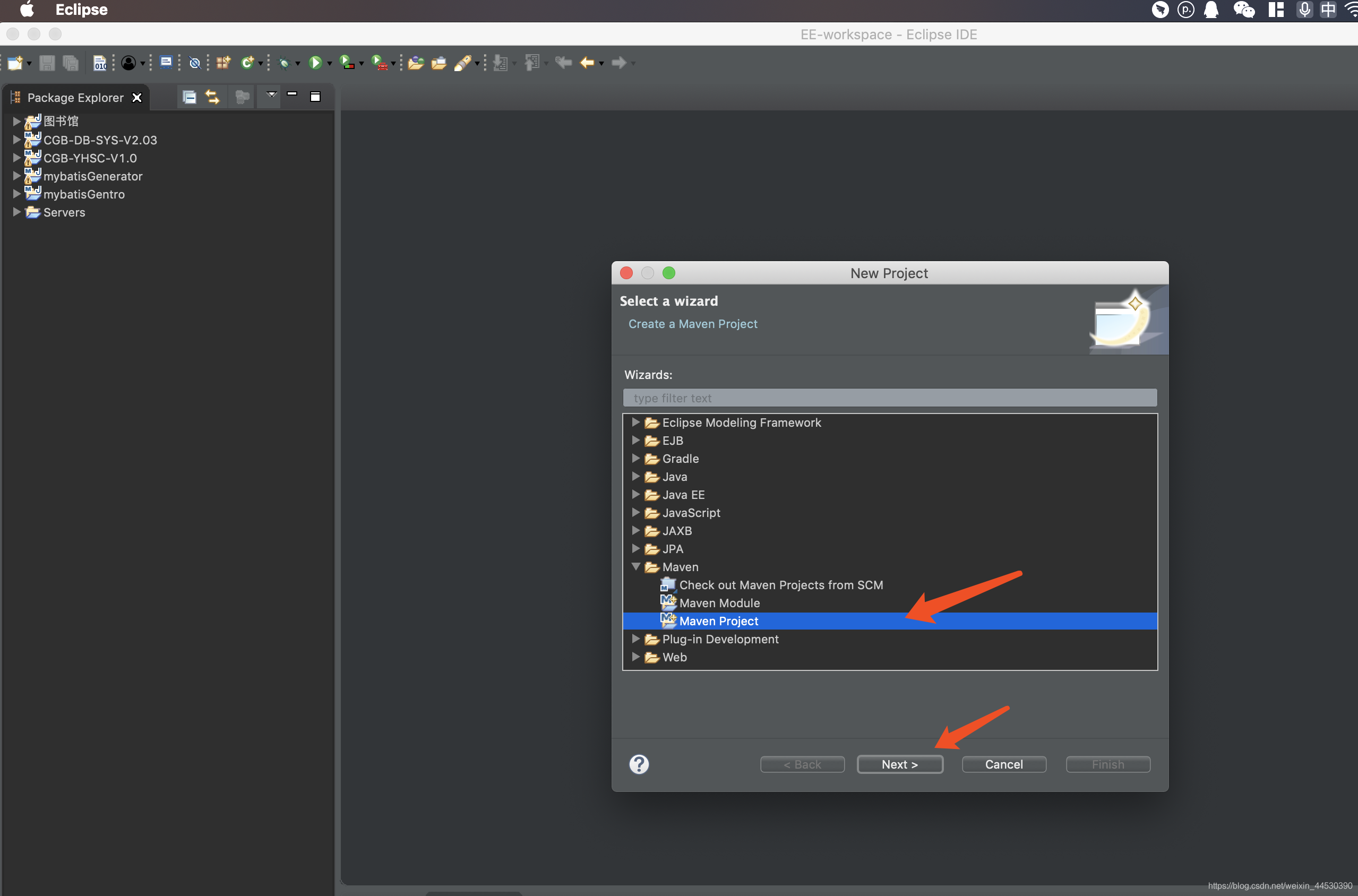1358x896 pixels.
Task: Click the Open Task folder icon
Action: tap(439, 63)
